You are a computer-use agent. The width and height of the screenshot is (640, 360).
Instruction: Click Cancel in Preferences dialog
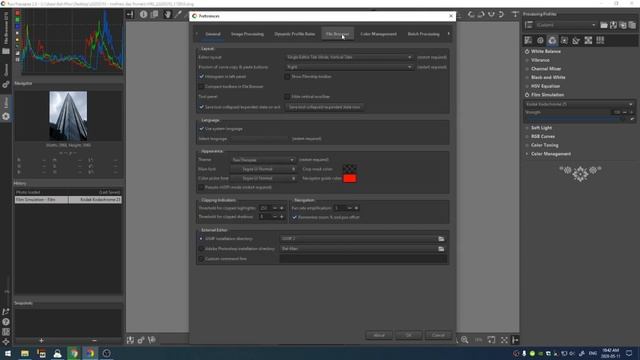click(438, 335)
